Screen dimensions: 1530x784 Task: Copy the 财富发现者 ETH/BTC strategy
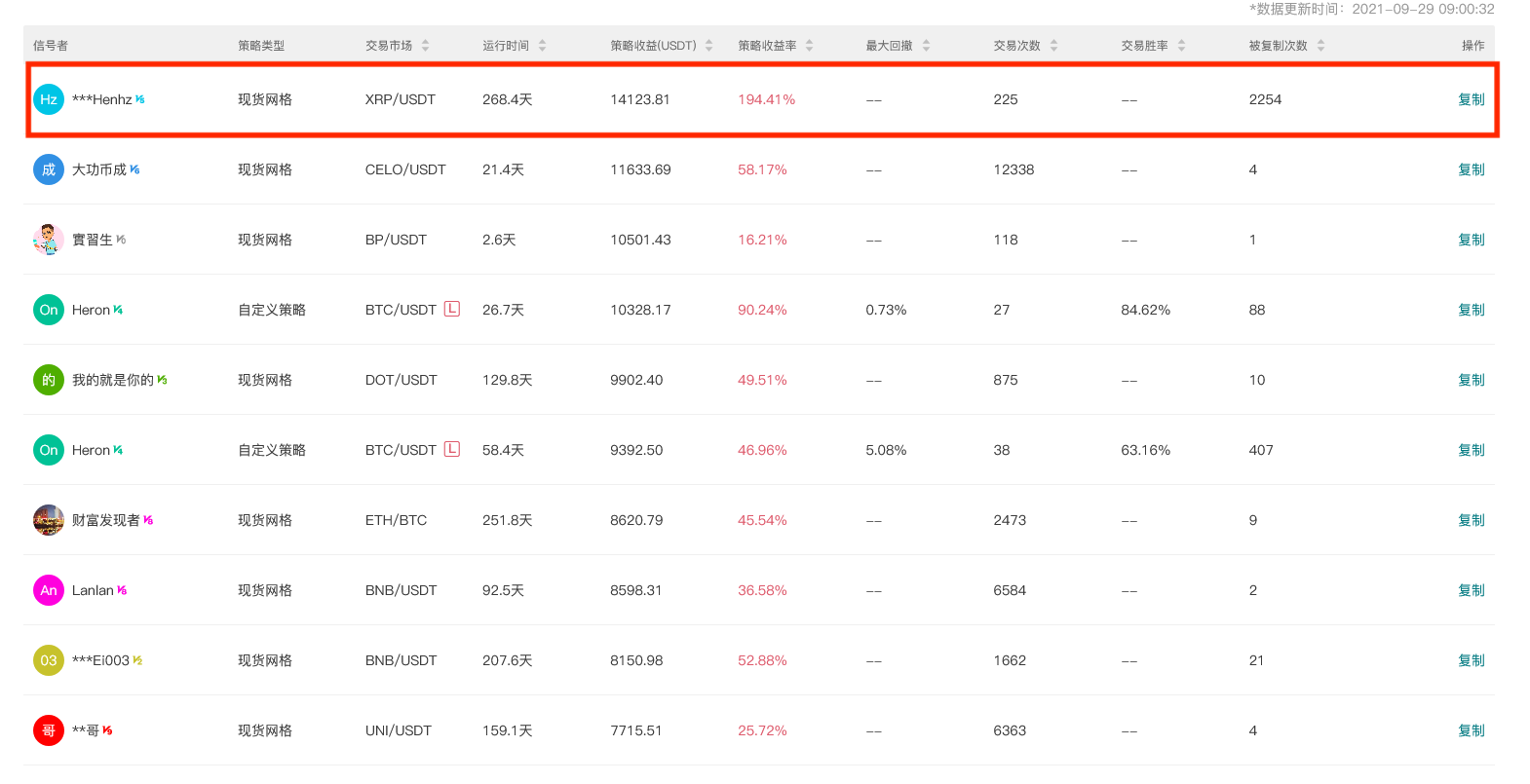(x=1472, y=520)
